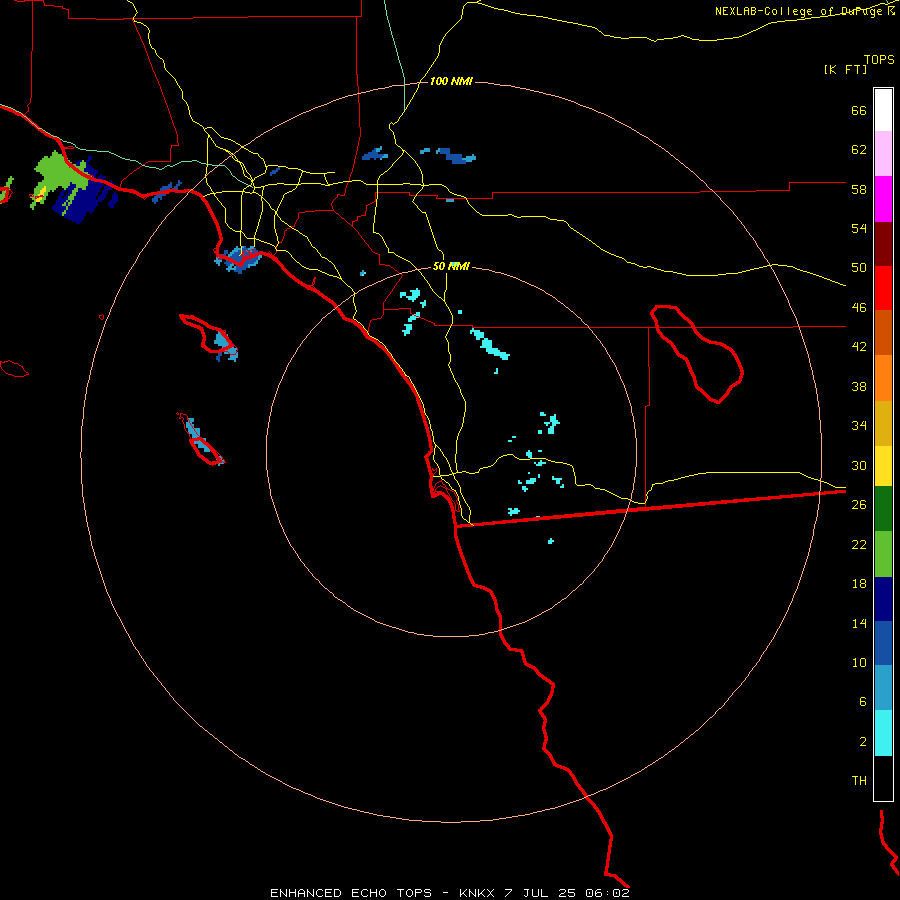Image resolution: width=900 pixels, height=900 pixels.
Task: Click the Enhanced Echo Tops KNKX caption
Action: (450, 893)
